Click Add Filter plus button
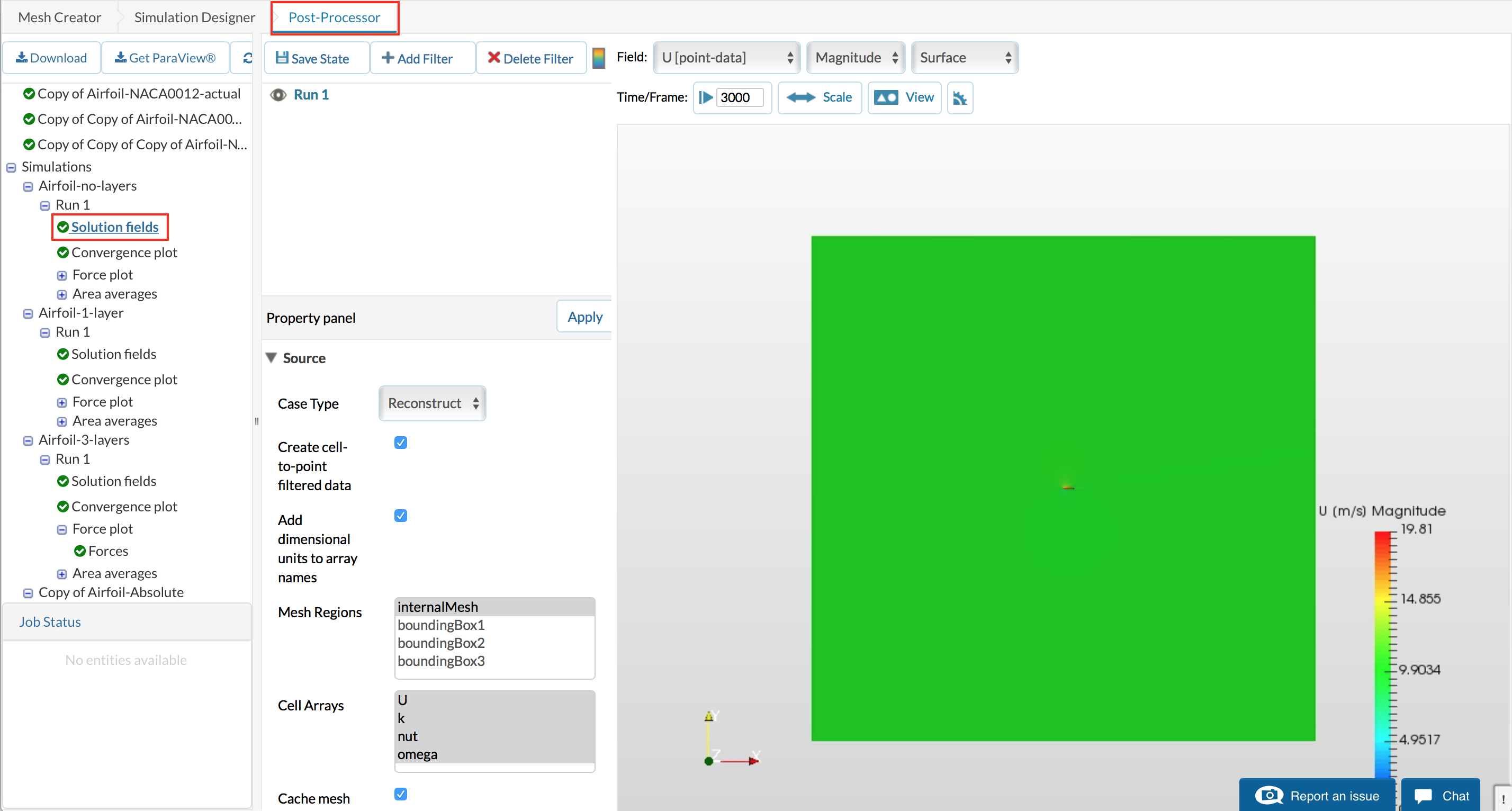The height and width of the screenshot is (811, 1512). [418, 58]
